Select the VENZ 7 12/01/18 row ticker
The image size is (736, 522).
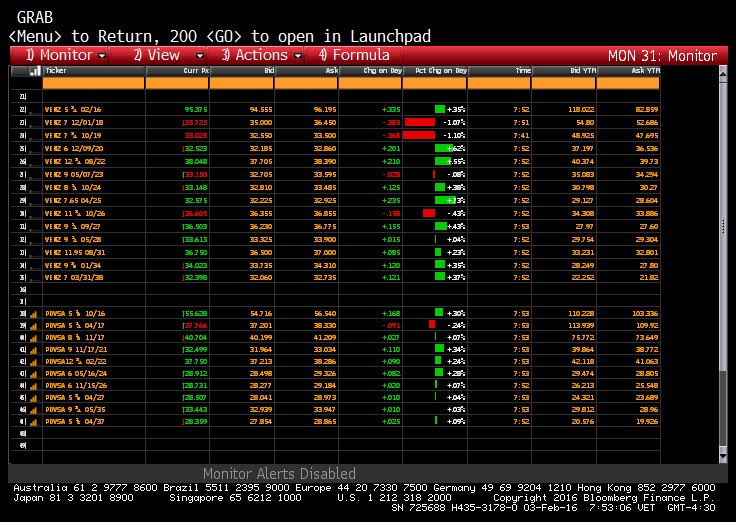point(74,123)
